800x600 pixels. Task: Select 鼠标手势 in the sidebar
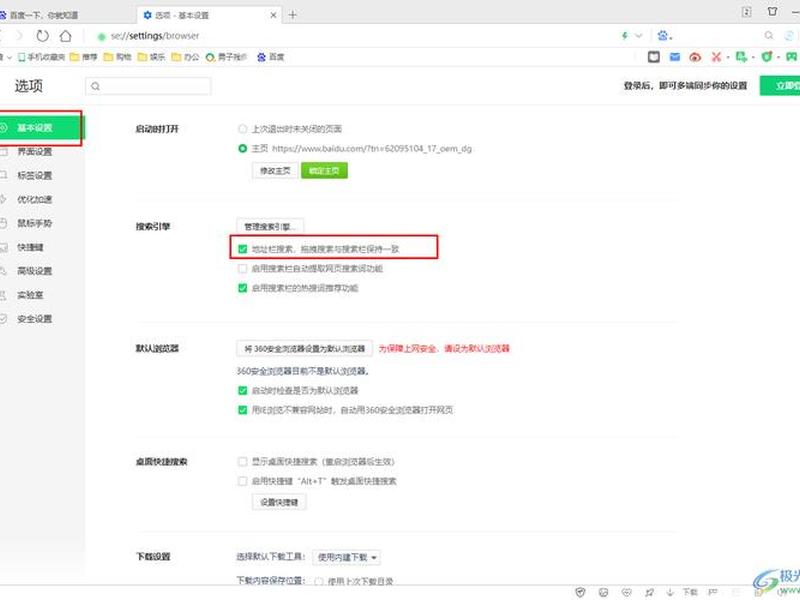tap(35, 223)
